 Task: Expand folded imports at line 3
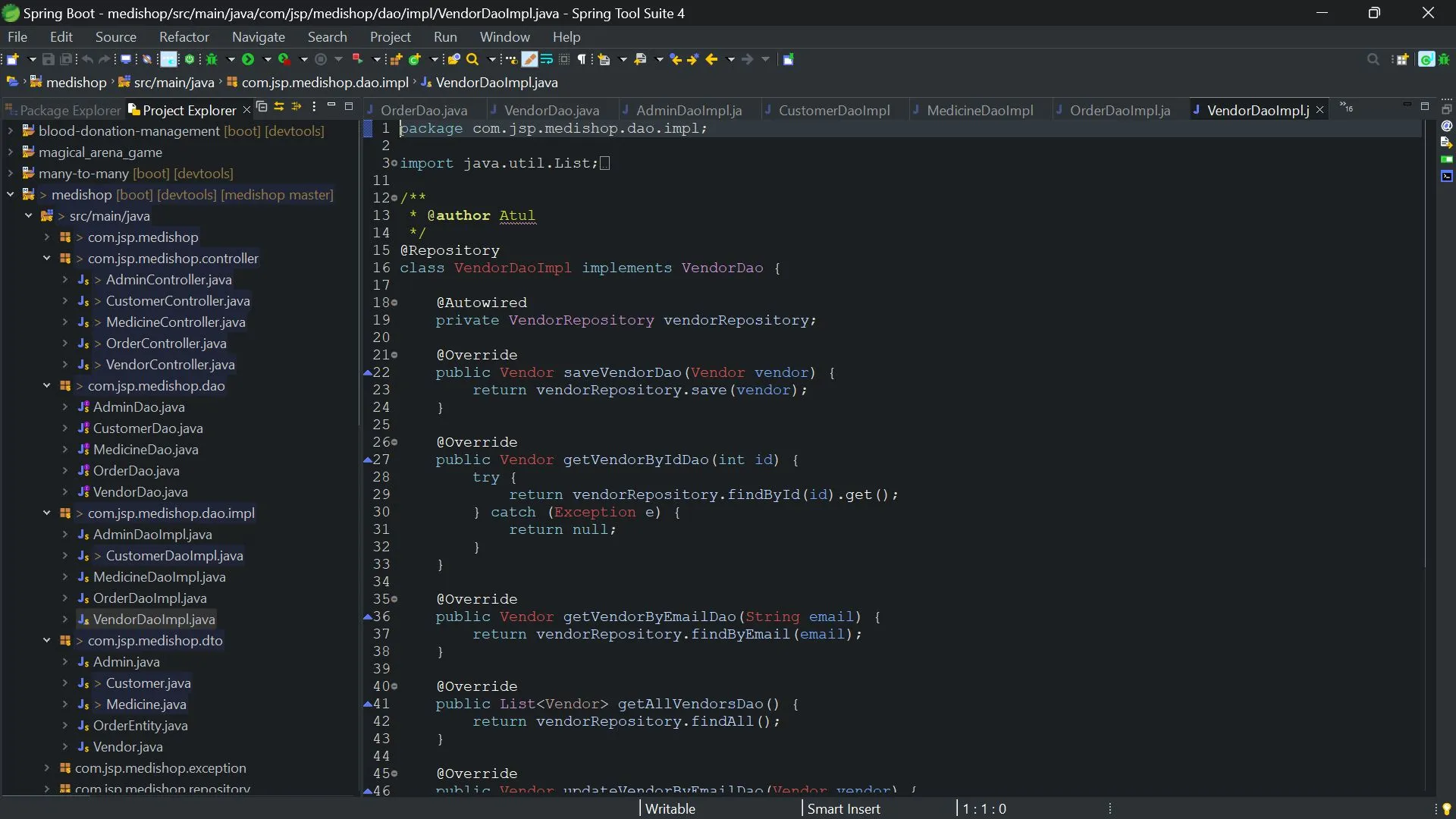394,163
